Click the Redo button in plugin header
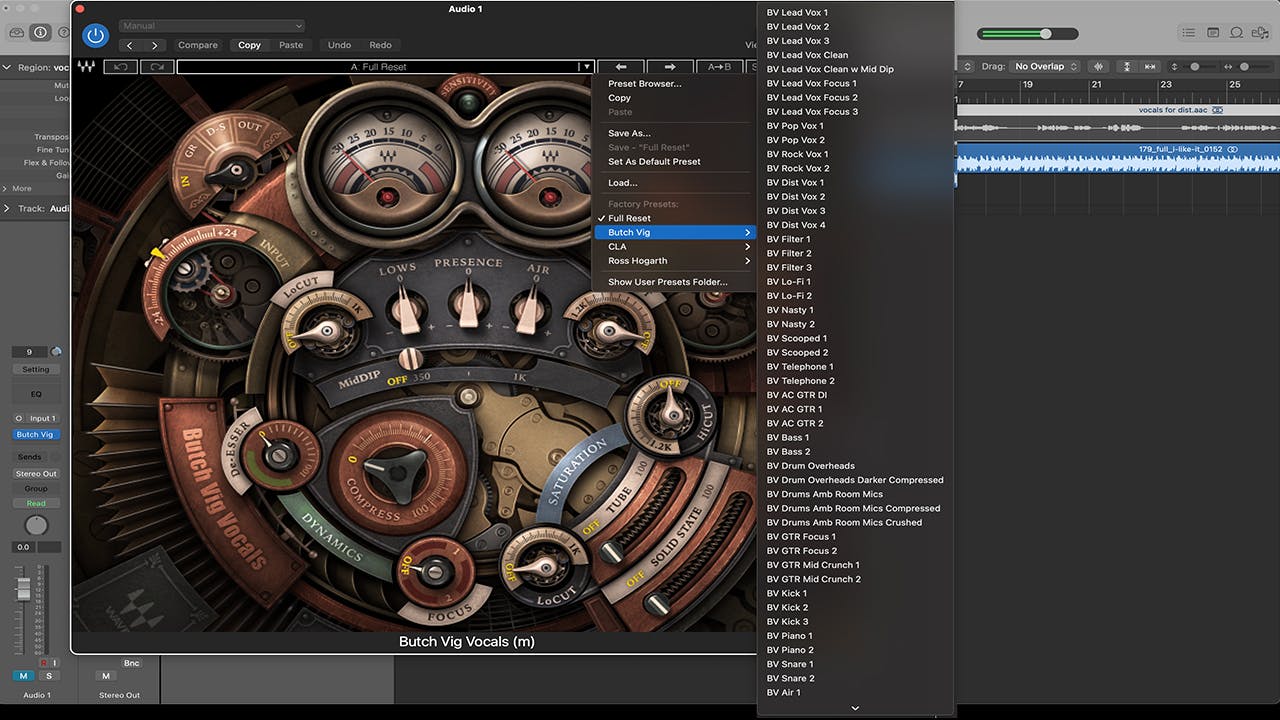Screen dimensions: 1280x720 (x=380, y=45)
